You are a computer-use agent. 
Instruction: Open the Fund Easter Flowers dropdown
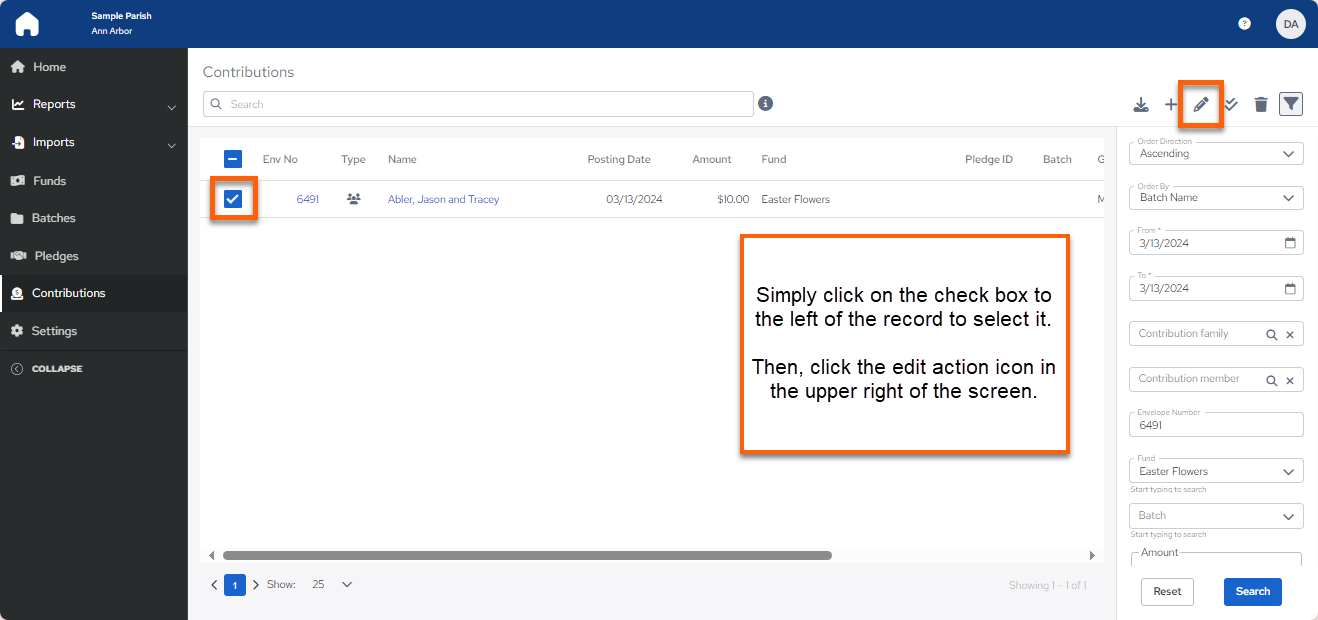pos(1216,470)
